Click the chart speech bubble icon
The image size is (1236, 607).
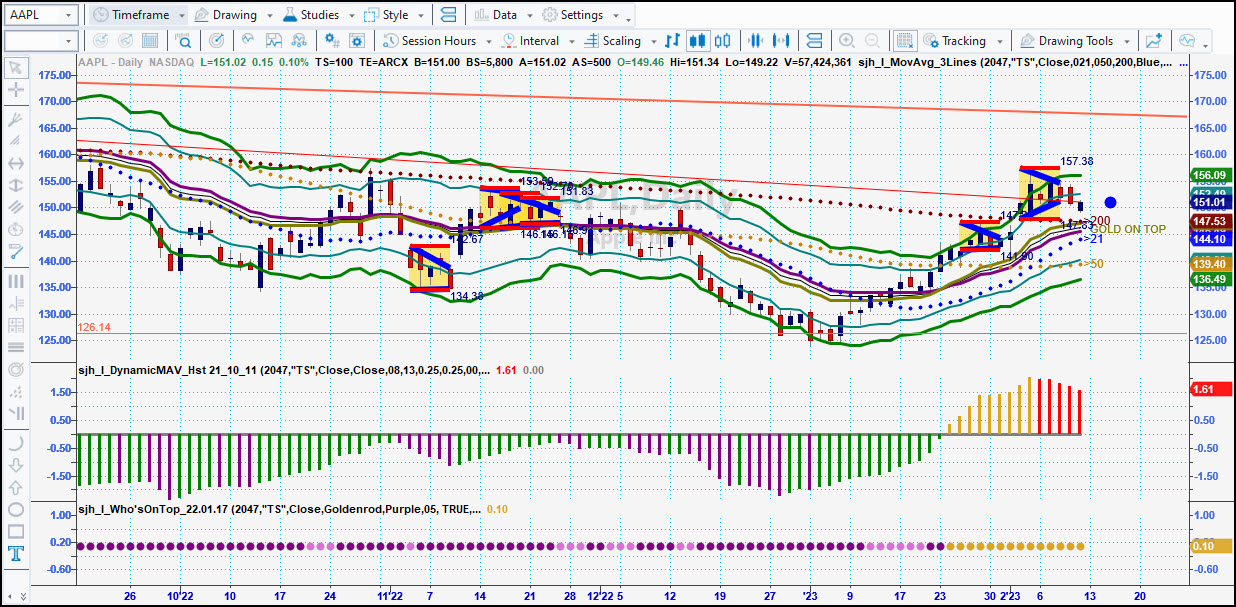1187,41
